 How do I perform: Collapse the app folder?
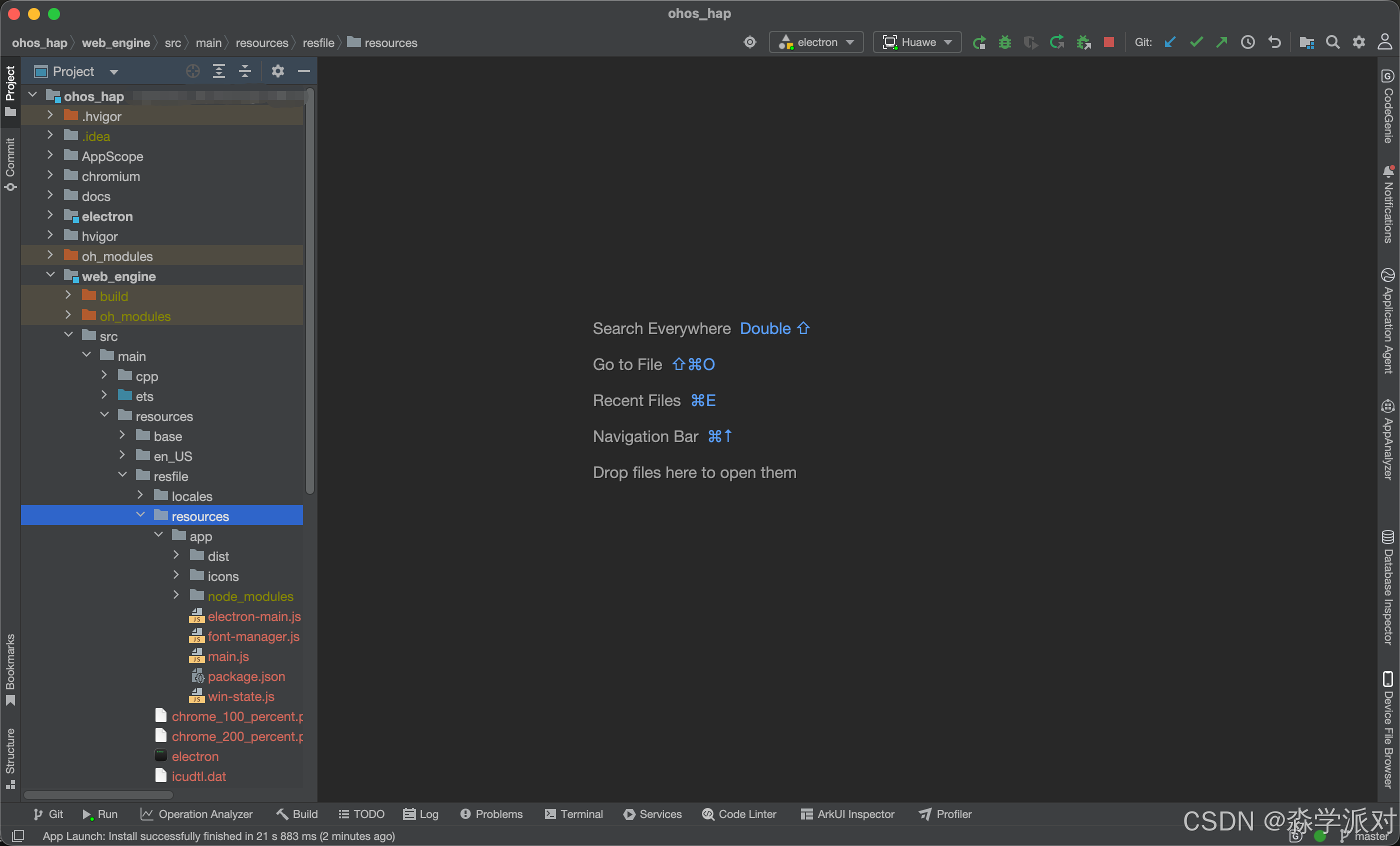(158, 535)
